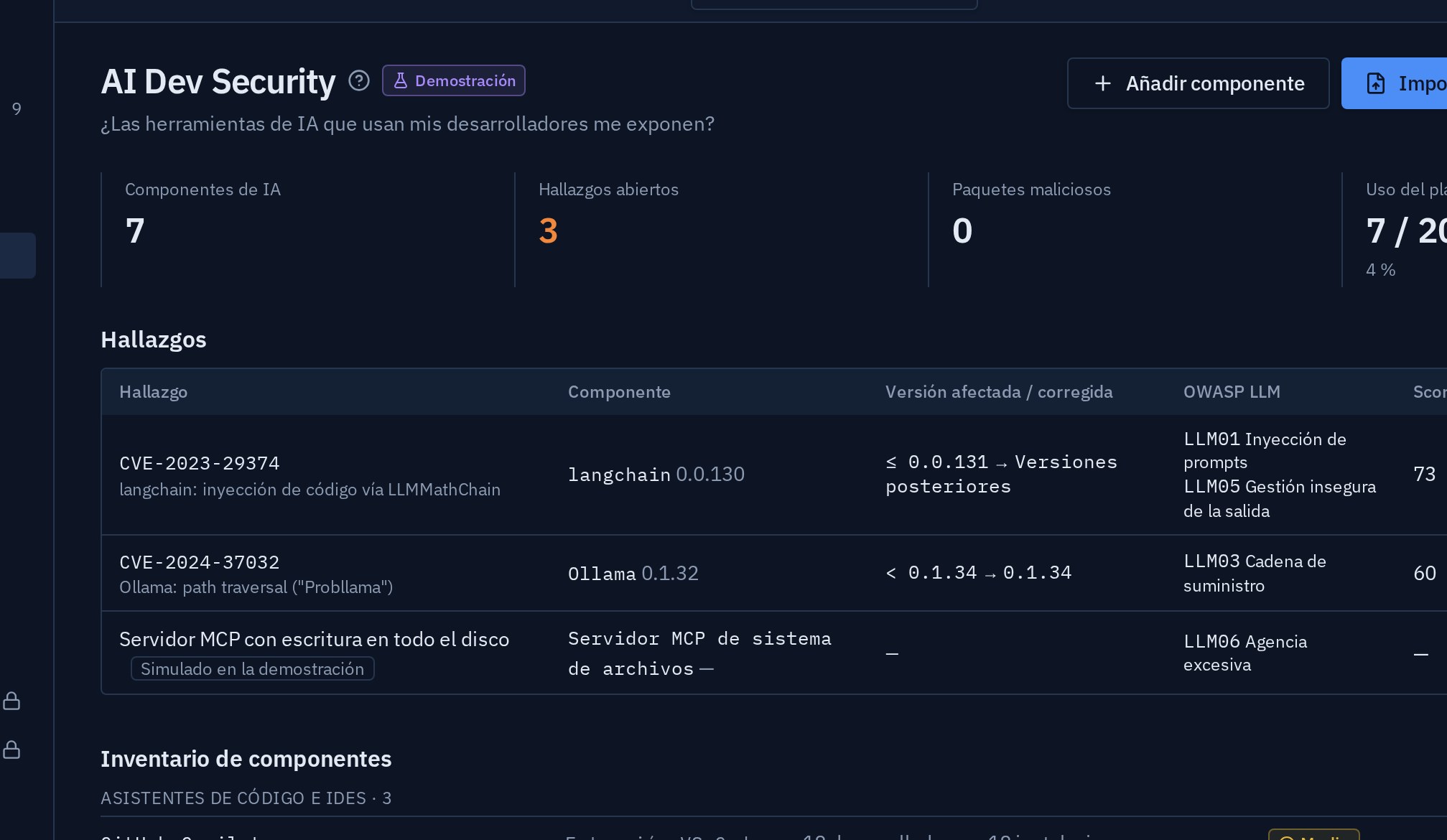Click the number 9 in the left sidebar
The height and width of the screenshot is (840, 1447).
click(x=17, y=109)
